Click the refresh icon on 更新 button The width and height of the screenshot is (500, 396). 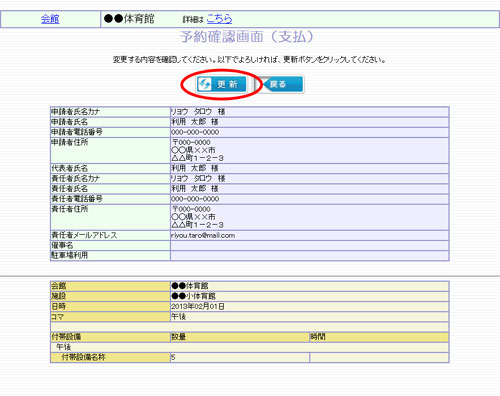pyautogui.click(x=204, y=84)
